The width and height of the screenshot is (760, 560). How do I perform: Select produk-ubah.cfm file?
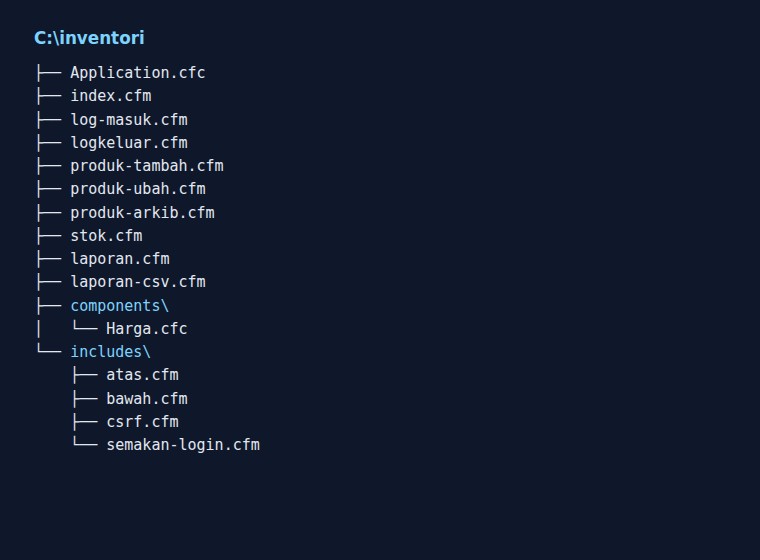click(138, 189)
